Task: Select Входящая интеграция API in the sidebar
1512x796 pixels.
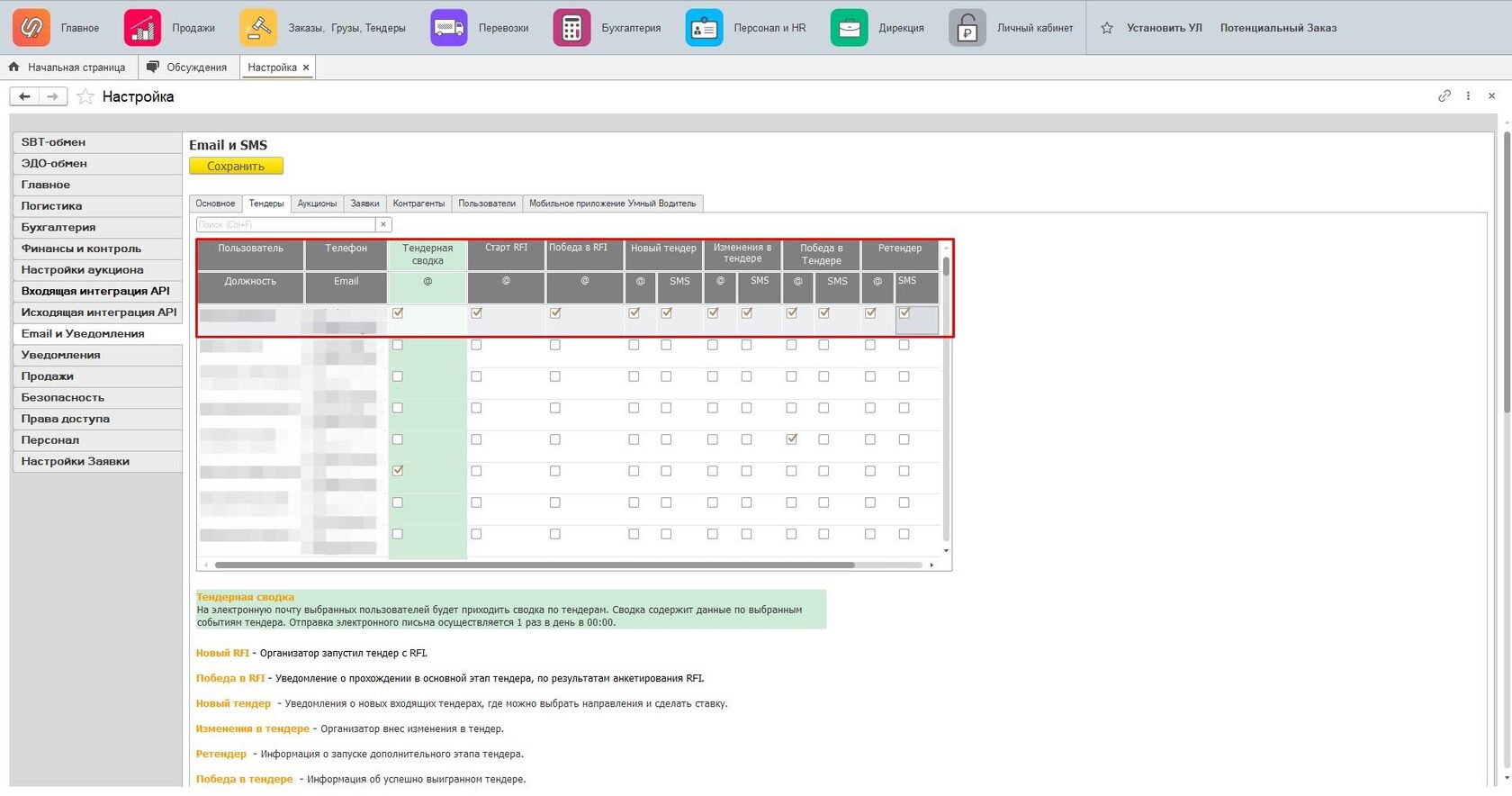Action: point(97,291)
